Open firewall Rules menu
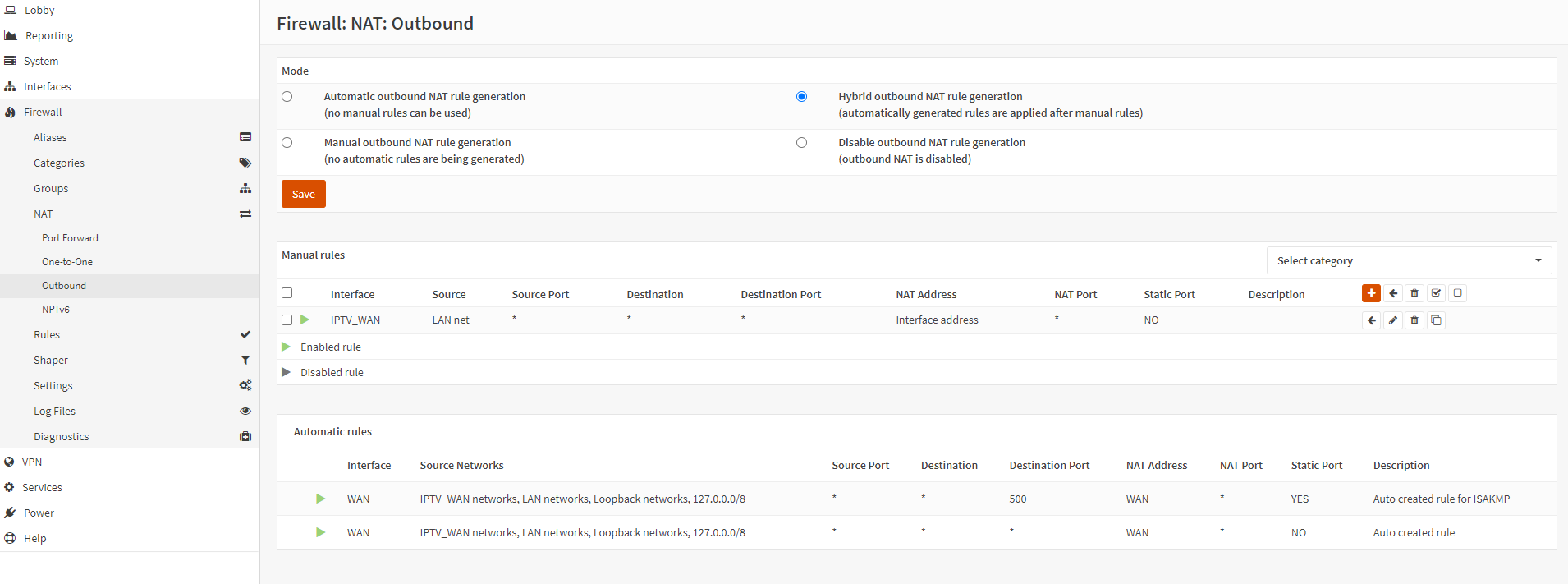This screenshot has height=584, width=1568. (x=130, y=334)
